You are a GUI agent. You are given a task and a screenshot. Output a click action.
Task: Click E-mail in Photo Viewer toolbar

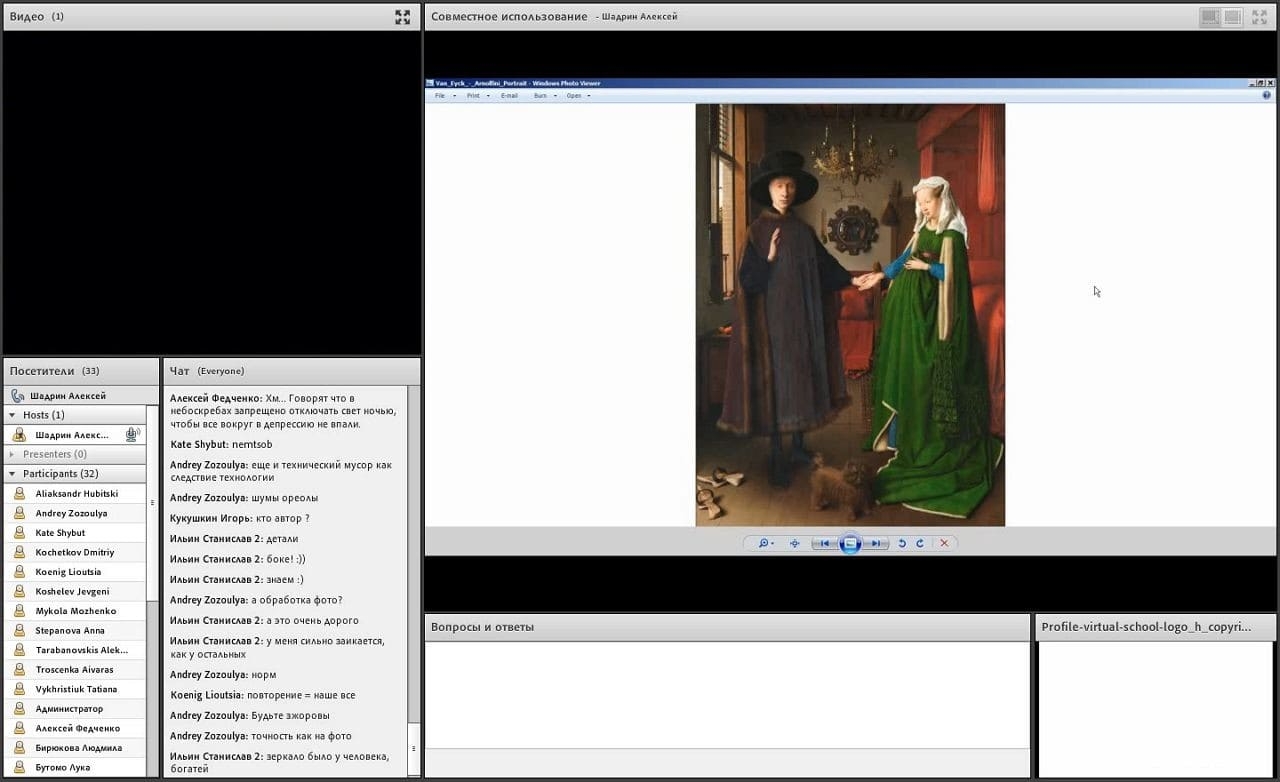[509, 96]
